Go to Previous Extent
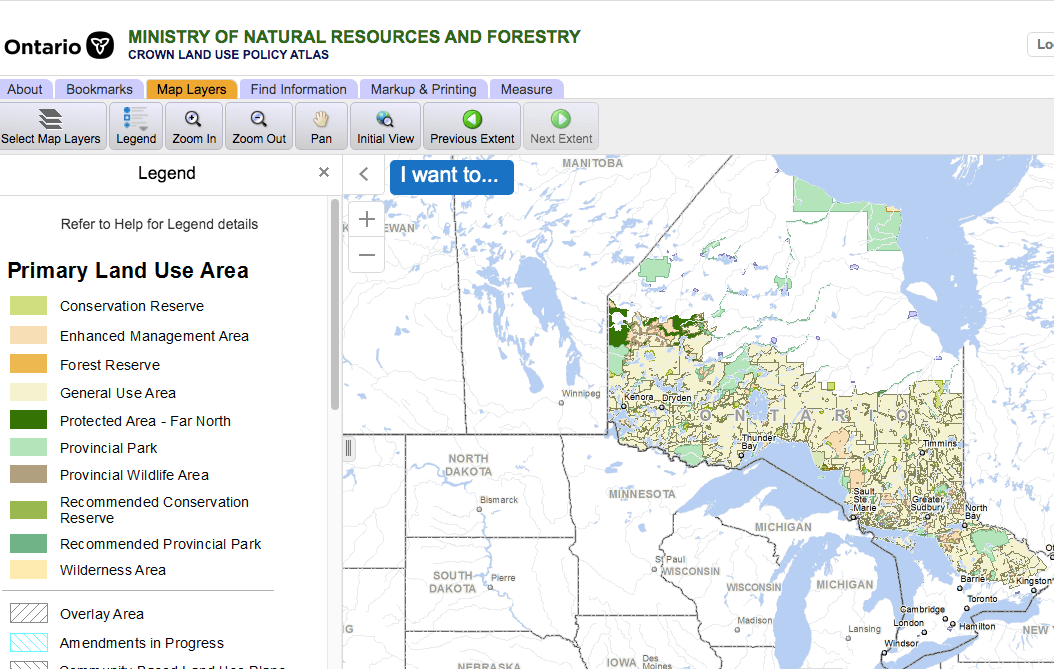This screenshot has height=669, width=1054. (472, 126)
